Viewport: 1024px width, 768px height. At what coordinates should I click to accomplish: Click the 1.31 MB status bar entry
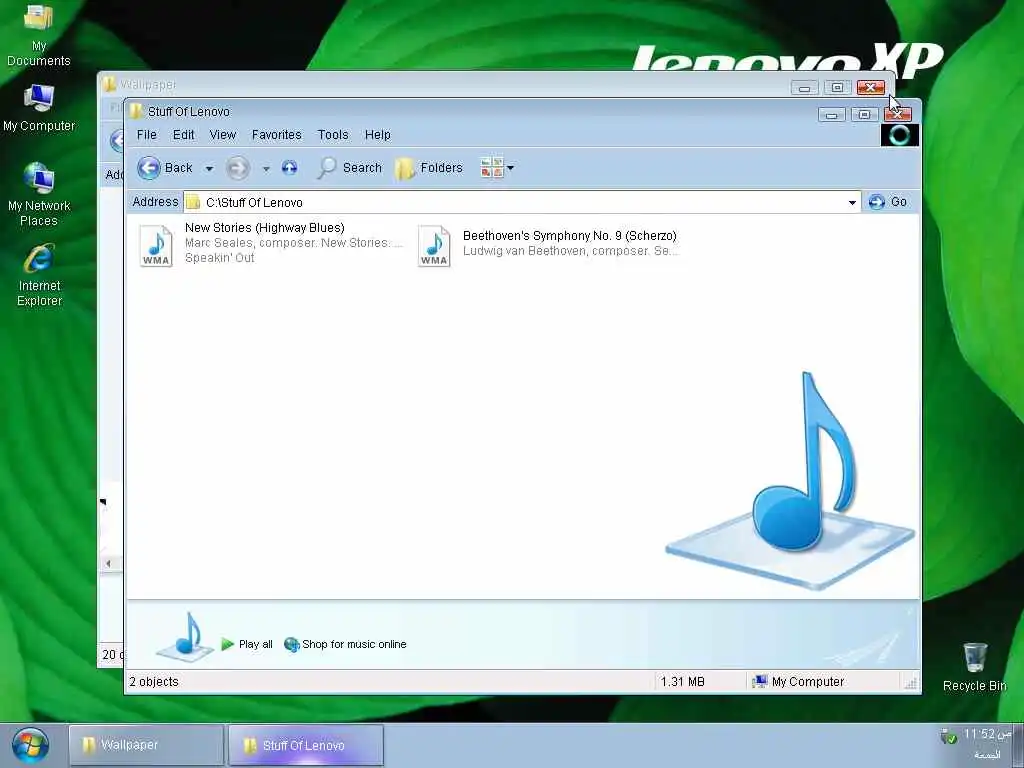682,682
